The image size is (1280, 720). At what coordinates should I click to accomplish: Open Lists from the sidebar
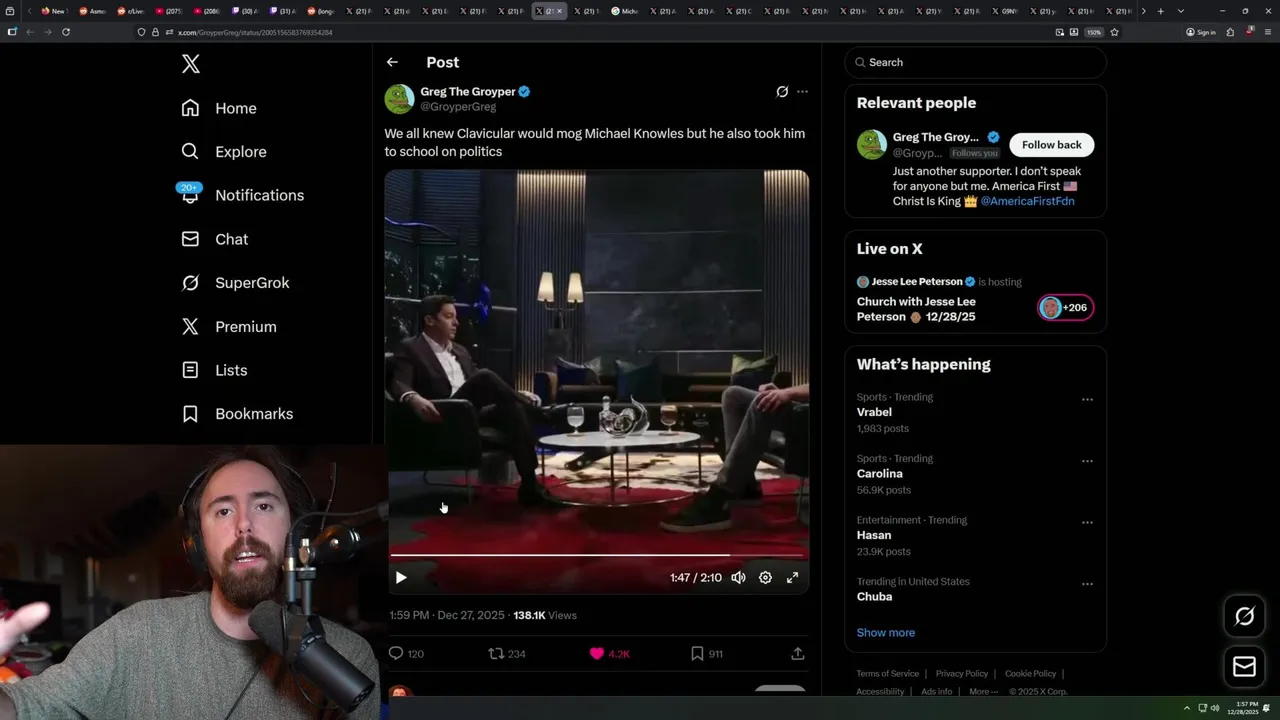[x=214, y=370]
